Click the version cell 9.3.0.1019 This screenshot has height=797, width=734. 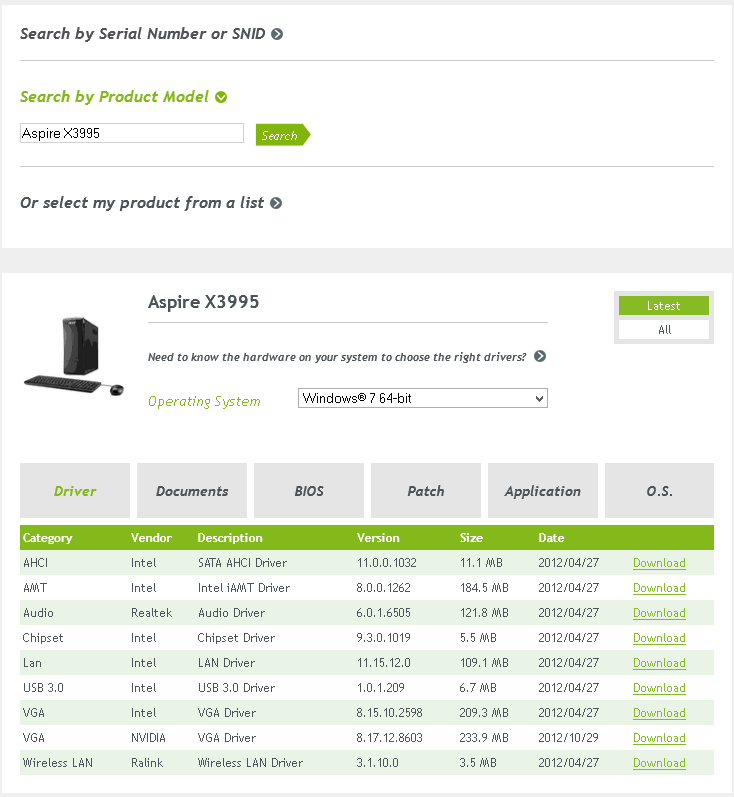pyautogui.click(x=383, y=637)
